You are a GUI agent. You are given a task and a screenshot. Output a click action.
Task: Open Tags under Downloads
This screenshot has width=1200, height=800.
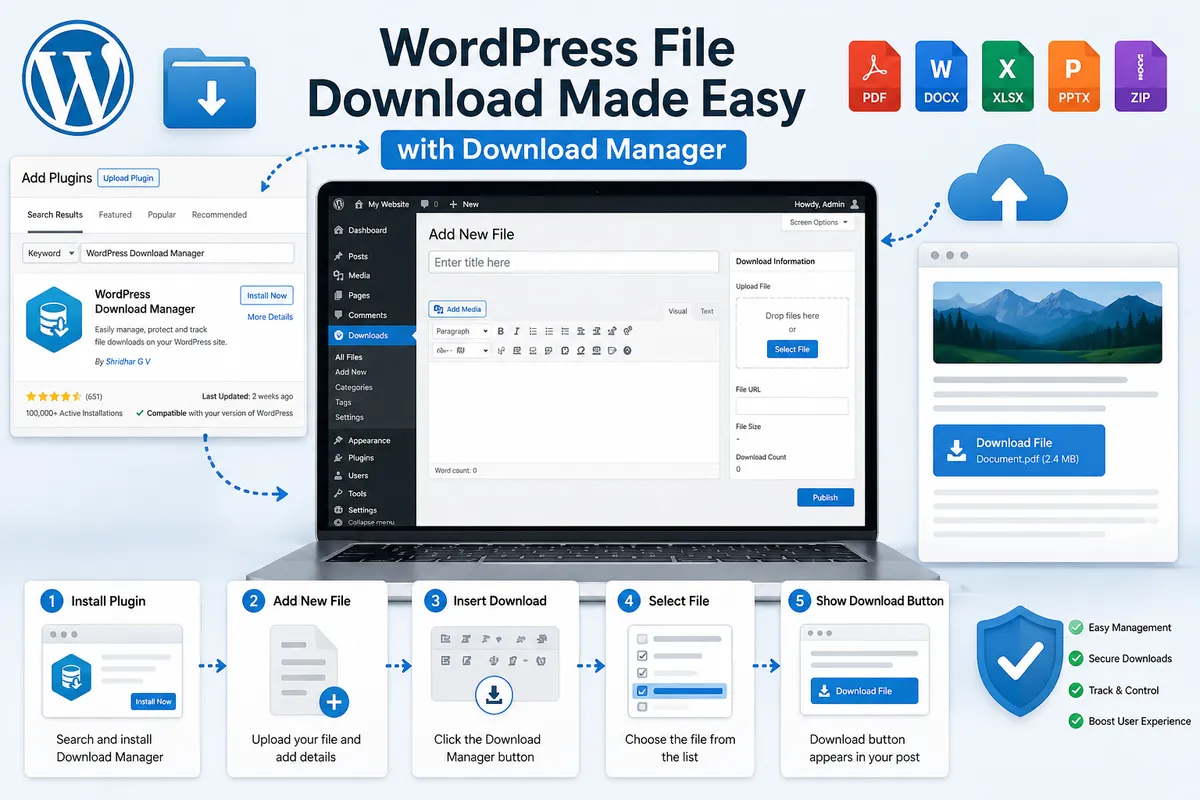[343, 402]
